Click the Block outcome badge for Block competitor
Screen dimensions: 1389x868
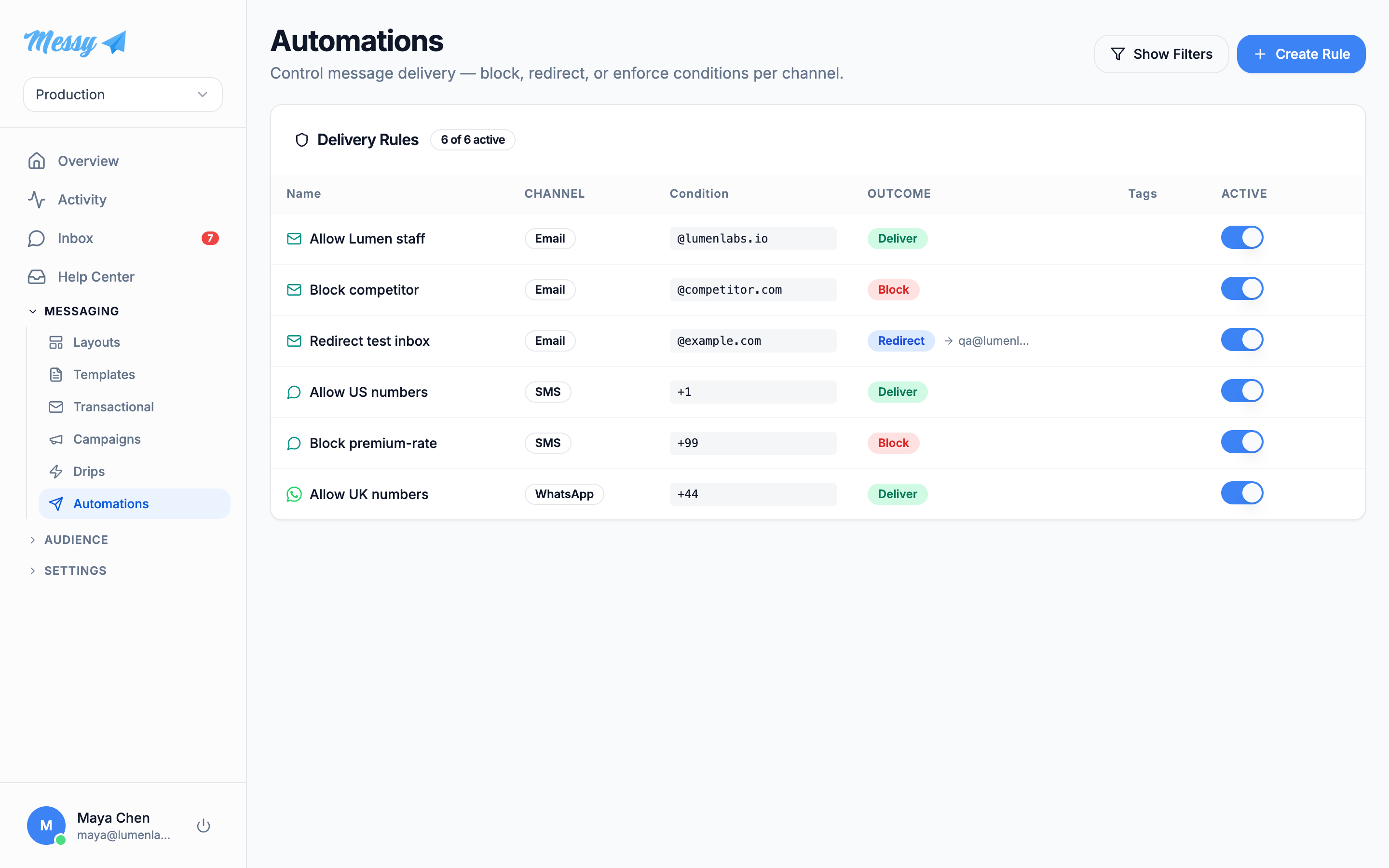pos(893,290)
